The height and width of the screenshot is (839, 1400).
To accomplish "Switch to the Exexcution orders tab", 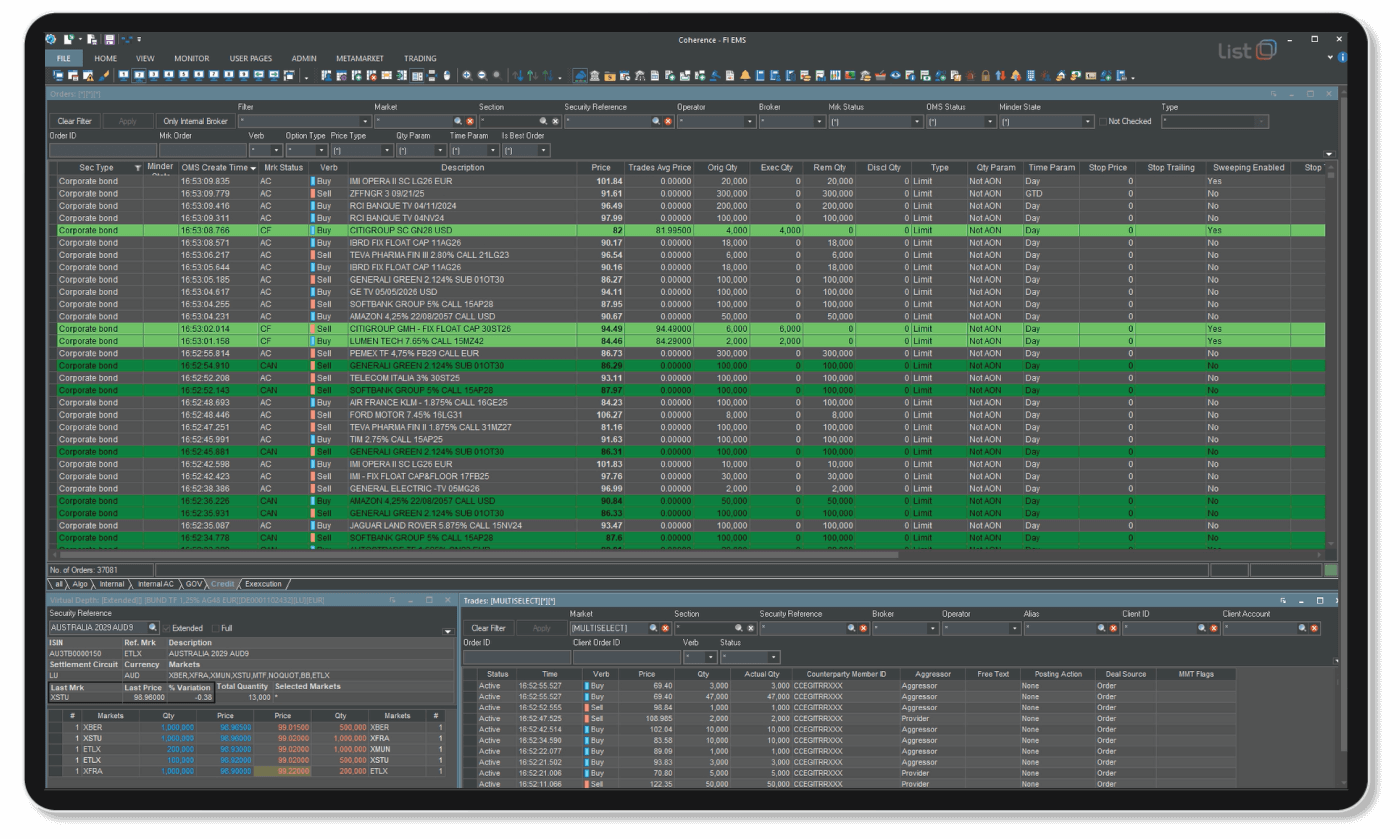I will point(265,582).
